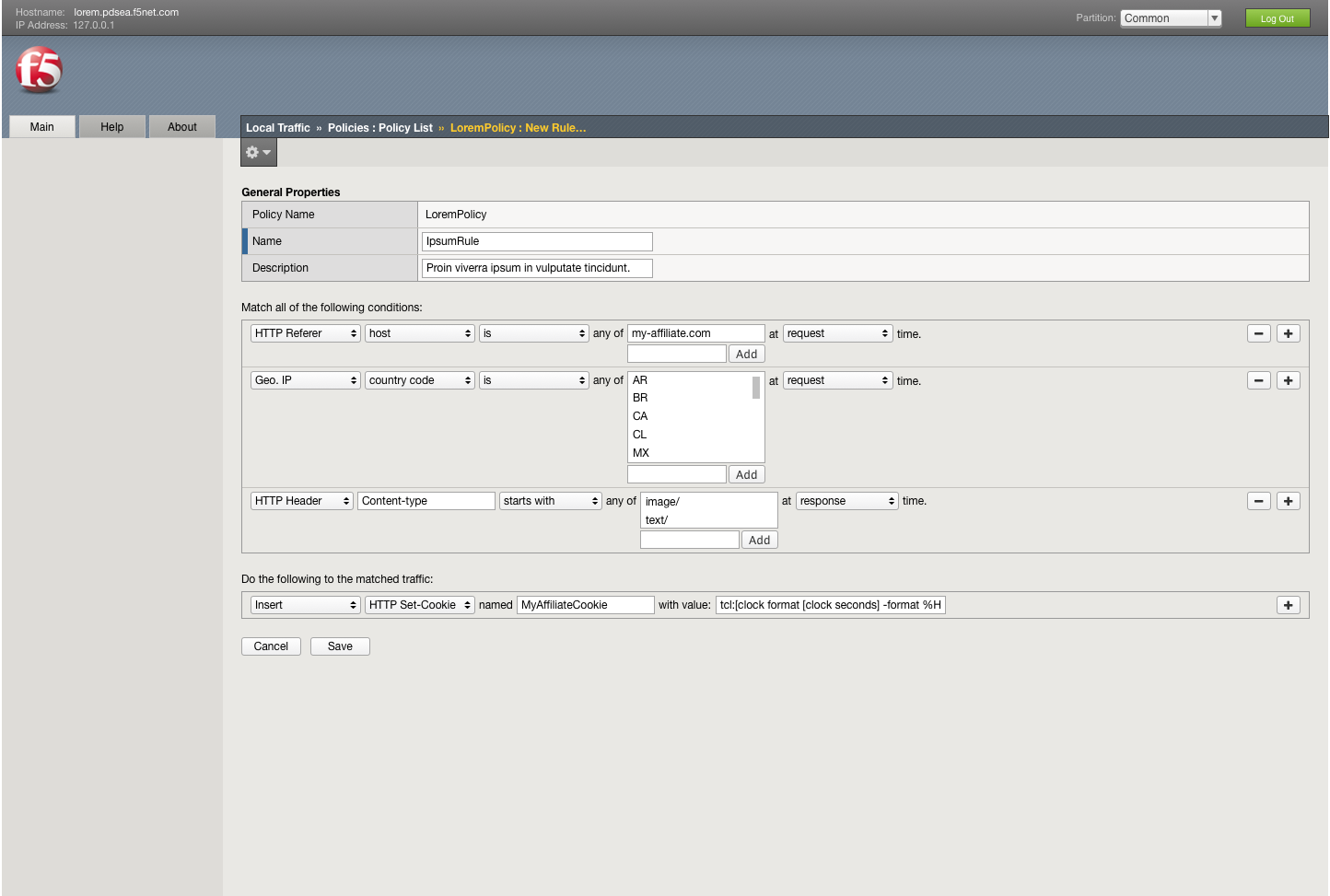Click the Description input field
The image size is (1330, 896).
537,268
